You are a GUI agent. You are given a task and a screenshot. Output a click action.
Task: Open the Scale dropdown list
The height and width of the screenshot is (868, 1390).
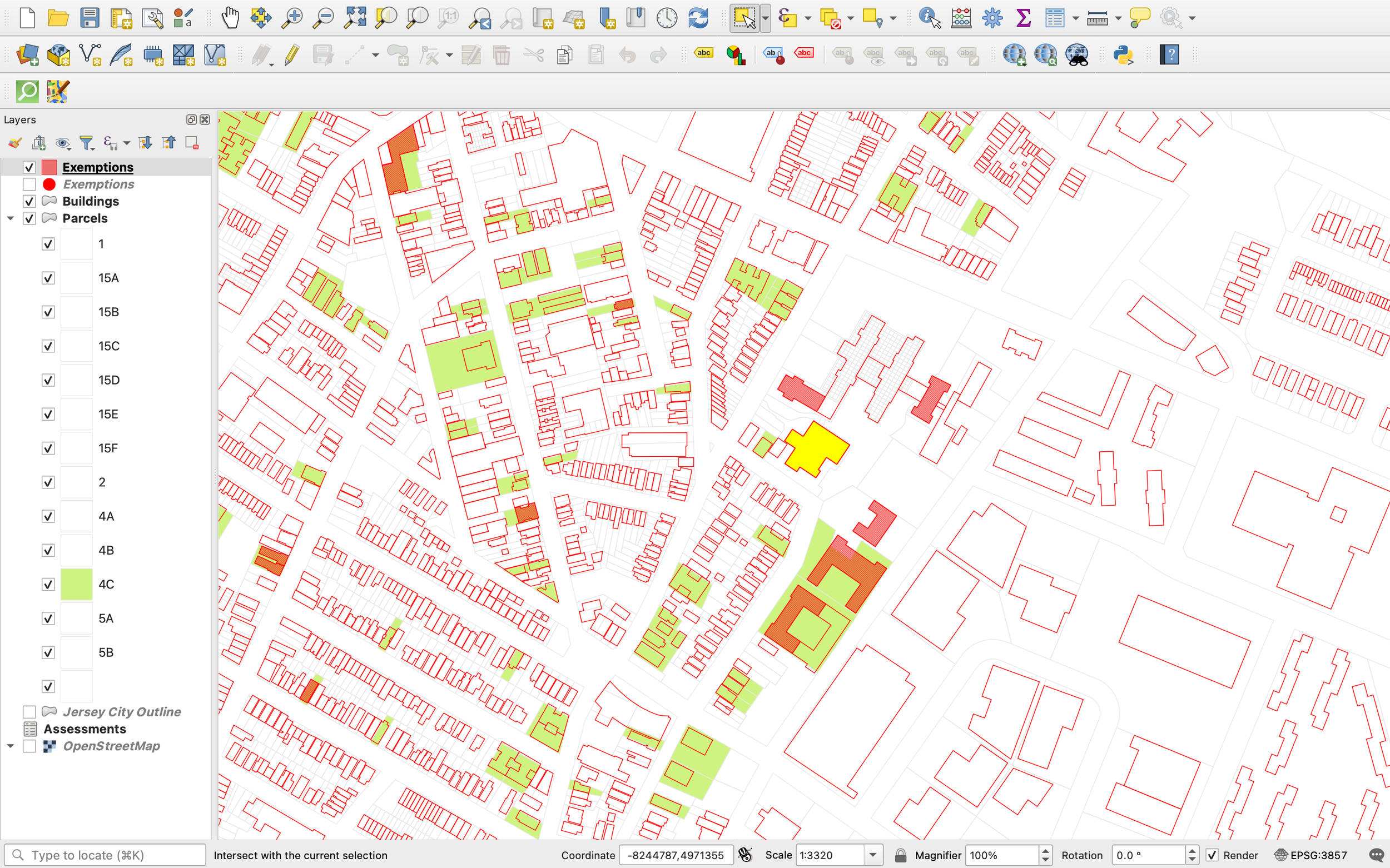[872, 855]
